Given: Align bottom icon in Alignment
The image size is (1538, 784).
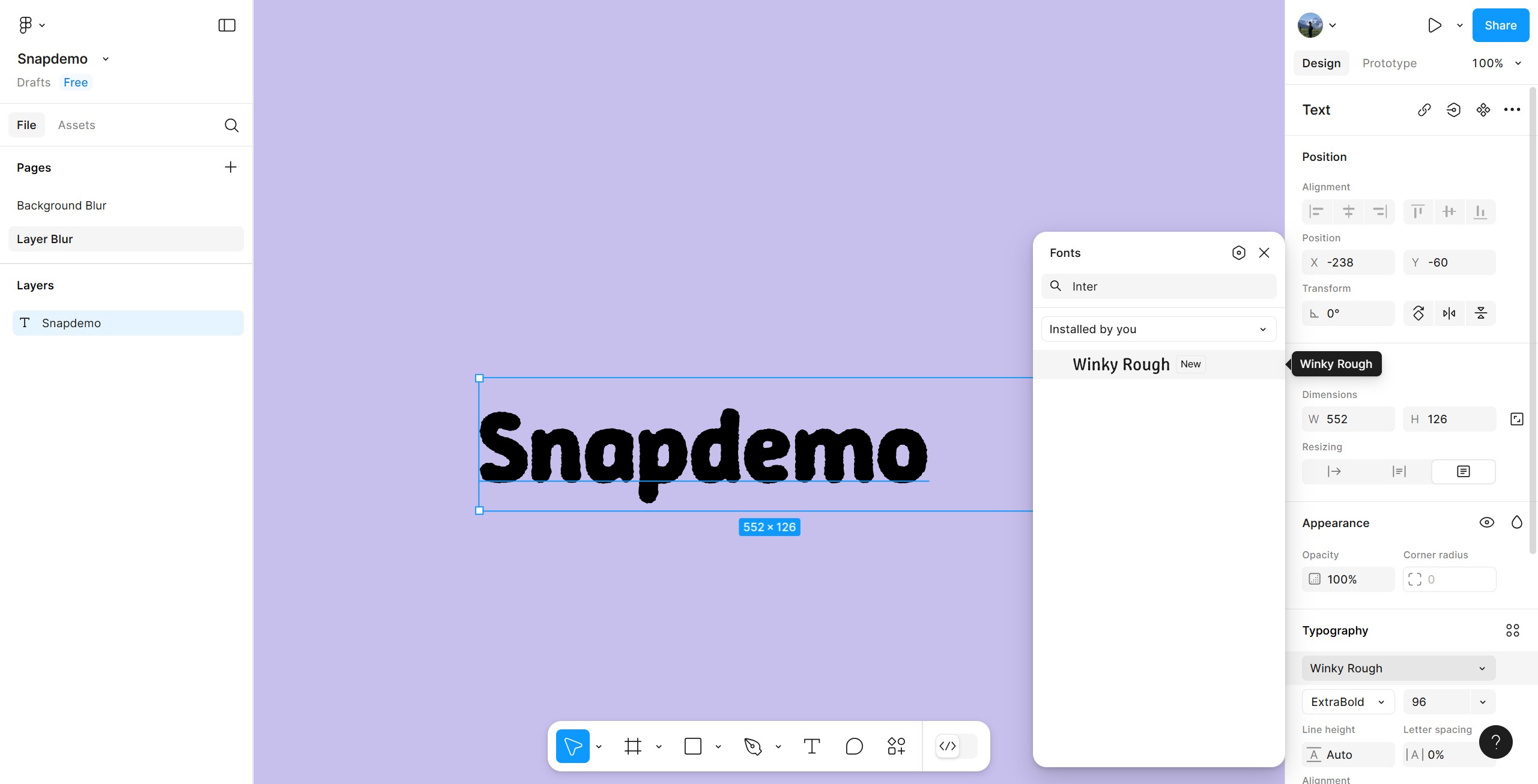Looking at the screenshot, I should (1480, 212).
